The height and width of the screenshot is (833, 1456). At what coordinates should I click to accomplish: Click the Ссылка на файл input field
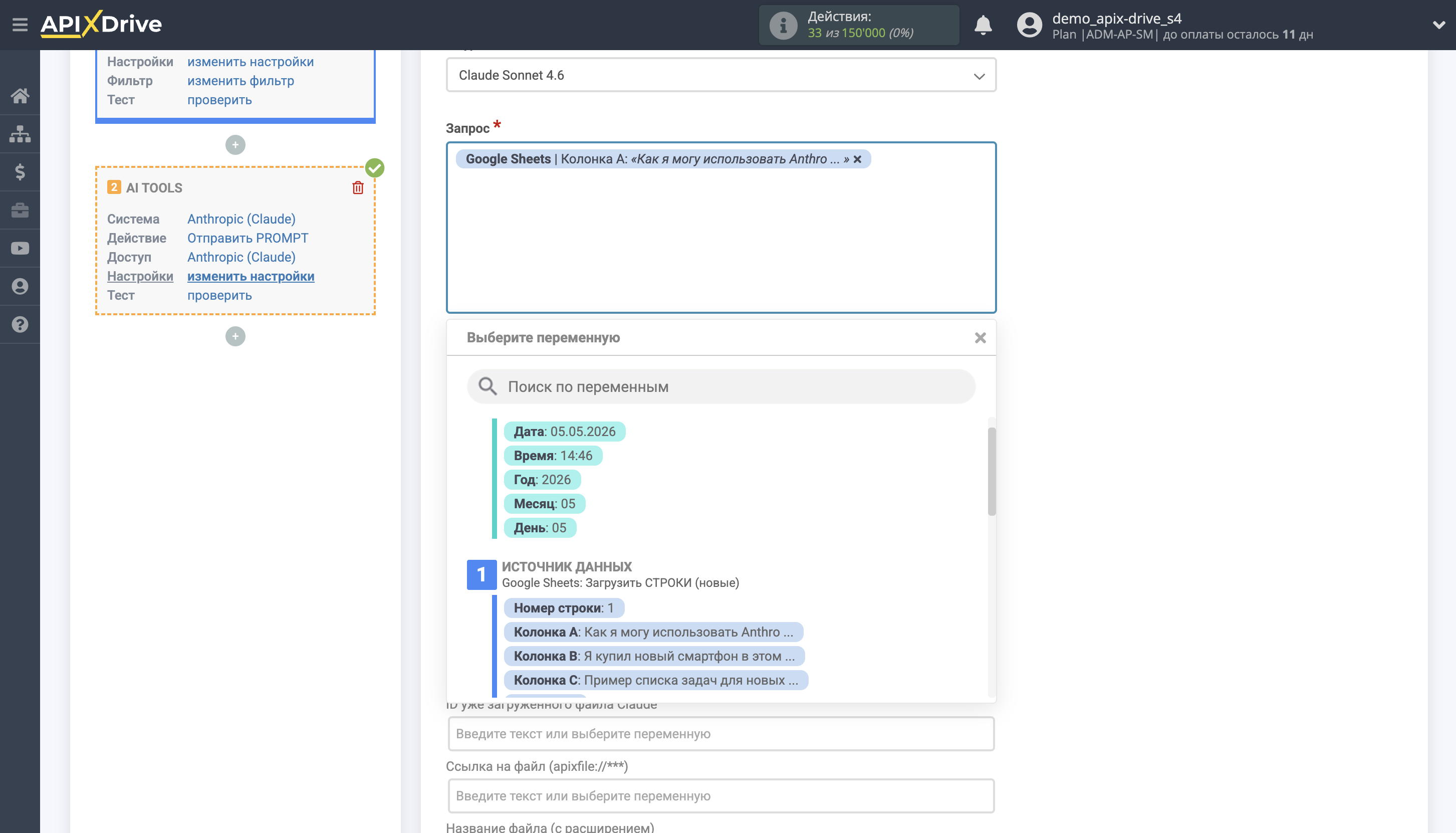click(720, 795)
